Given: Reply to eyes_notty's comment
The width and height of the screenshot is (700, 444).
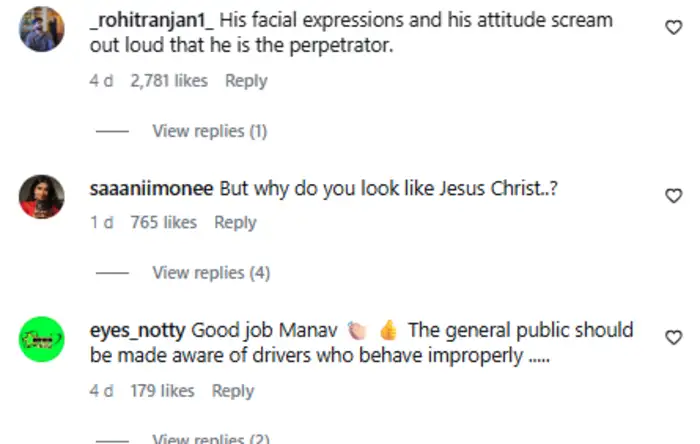Looking at the screenshot, I should tap(233, 391).
